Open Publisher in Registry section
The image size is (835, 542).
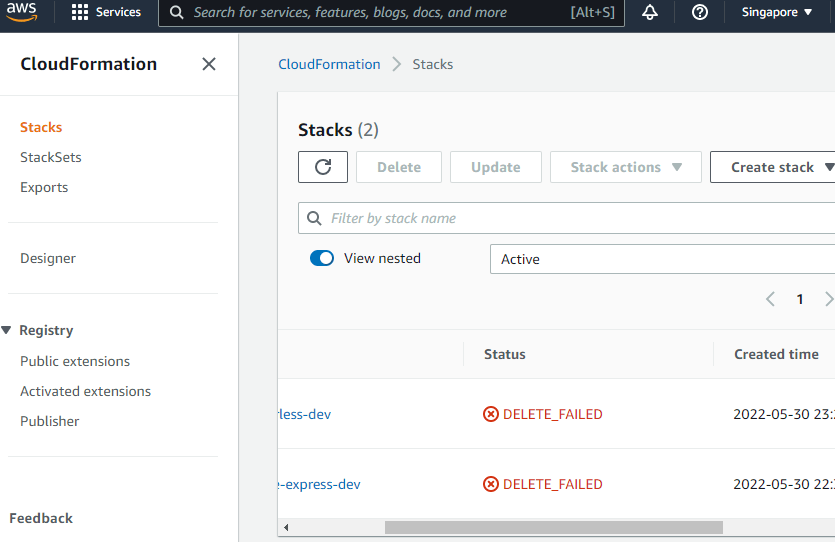50,421
